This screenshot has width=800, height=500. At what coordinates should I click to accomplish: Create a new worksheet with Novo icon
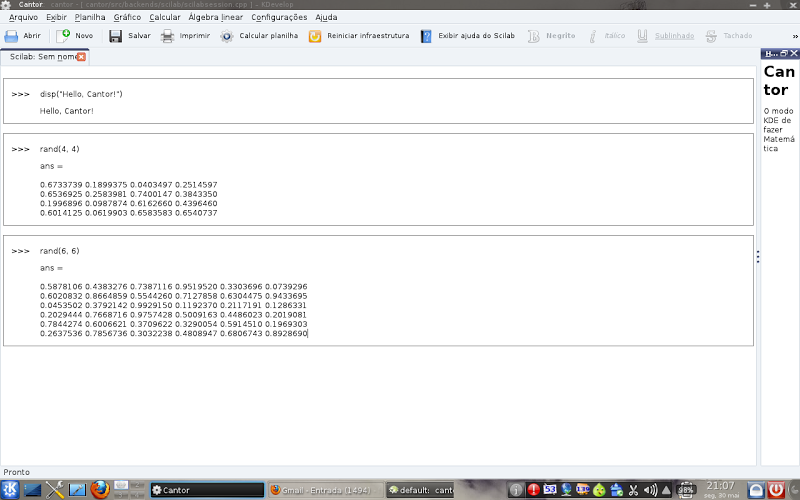coord(63,36)
